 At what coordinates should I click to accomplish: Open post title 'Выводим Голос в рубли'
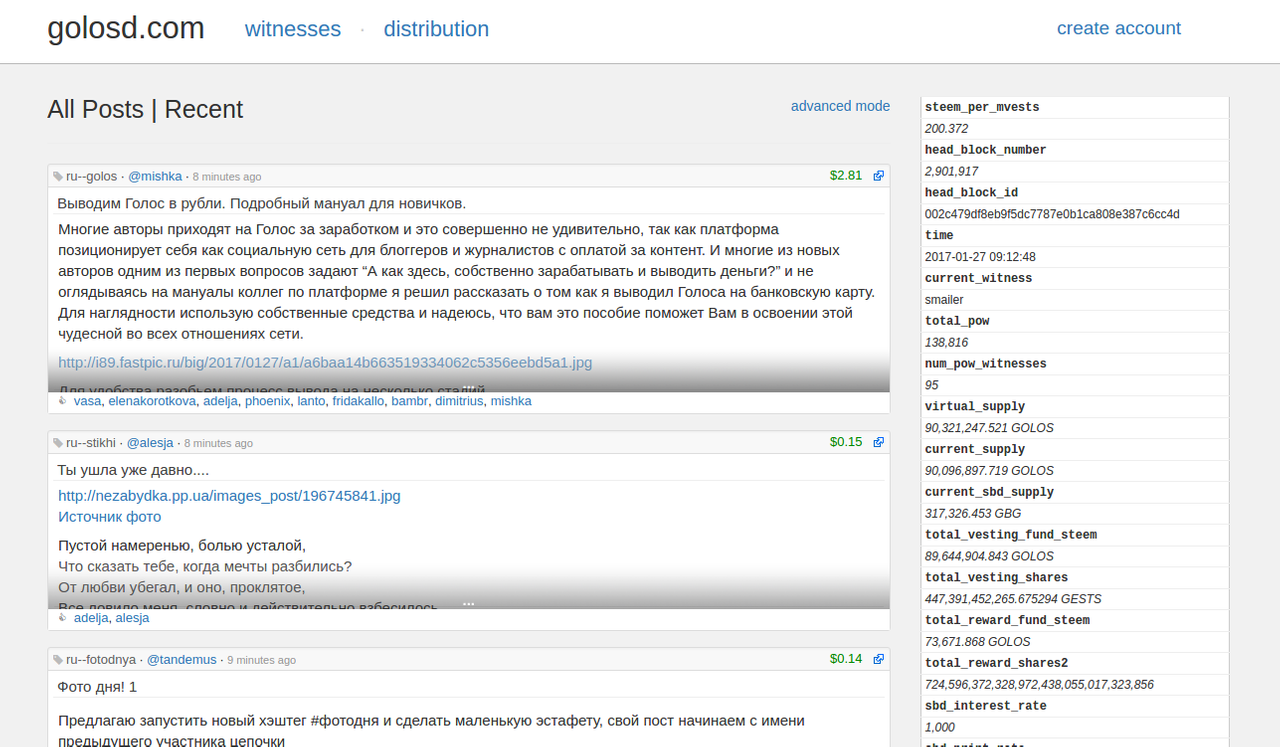pyautogui.click(x=261, y=203)
